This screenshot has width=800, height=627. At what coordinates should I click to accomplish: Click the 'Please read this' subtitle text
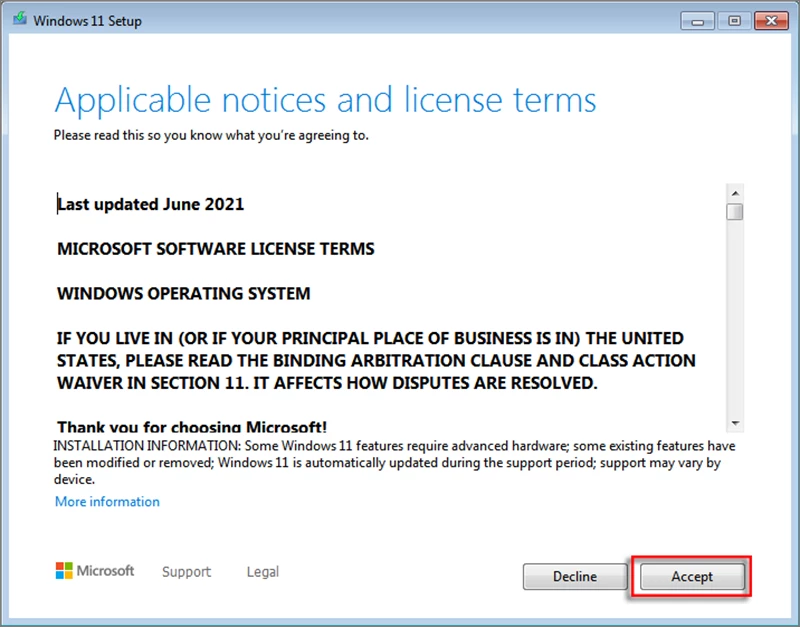211,135
